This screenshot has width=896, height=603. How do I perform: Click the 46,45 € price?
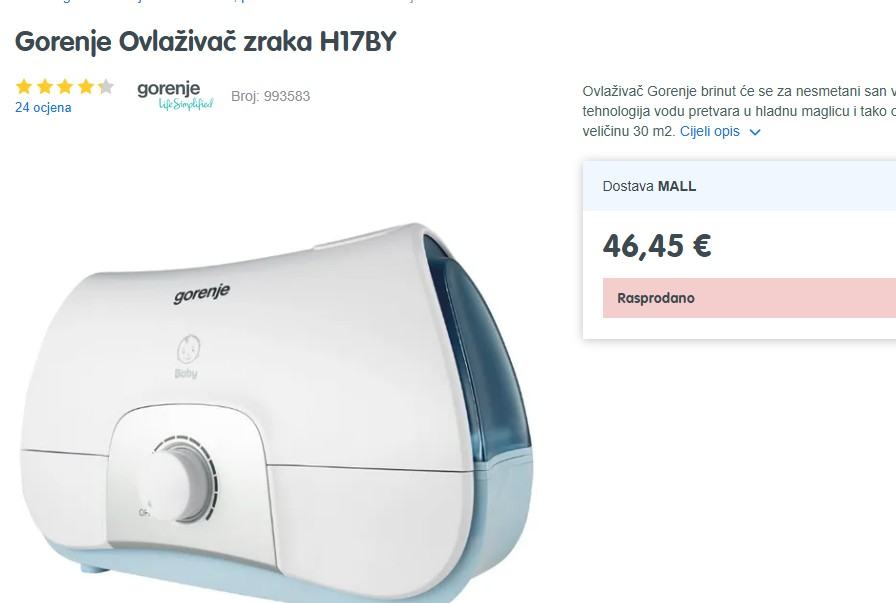[657, 246]
